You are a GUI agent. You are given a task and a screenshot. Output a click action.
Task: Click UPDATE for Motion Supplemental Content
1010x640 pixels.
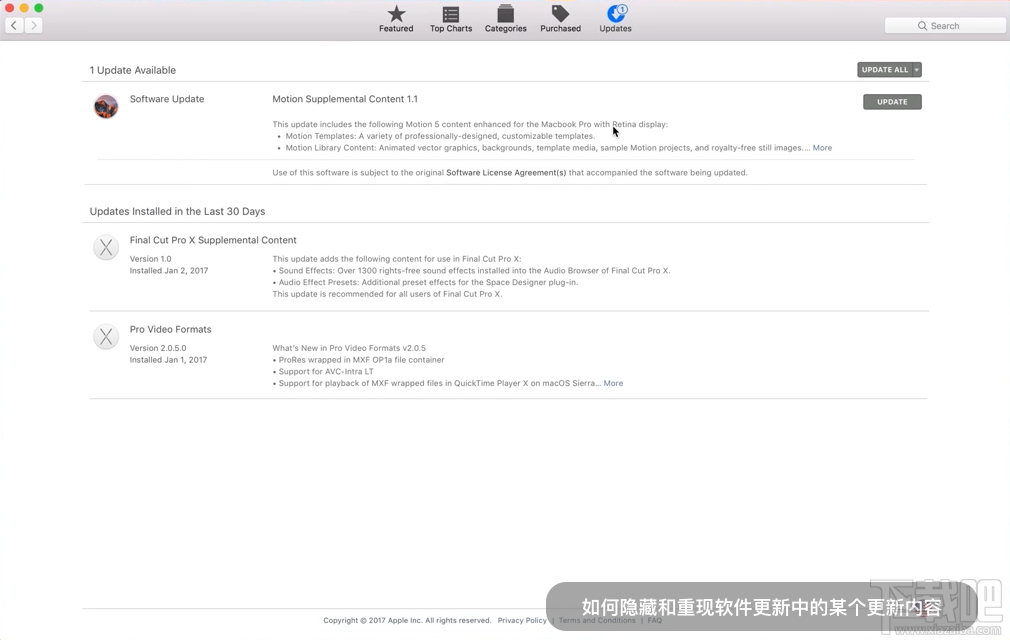(x=892, y=102)
